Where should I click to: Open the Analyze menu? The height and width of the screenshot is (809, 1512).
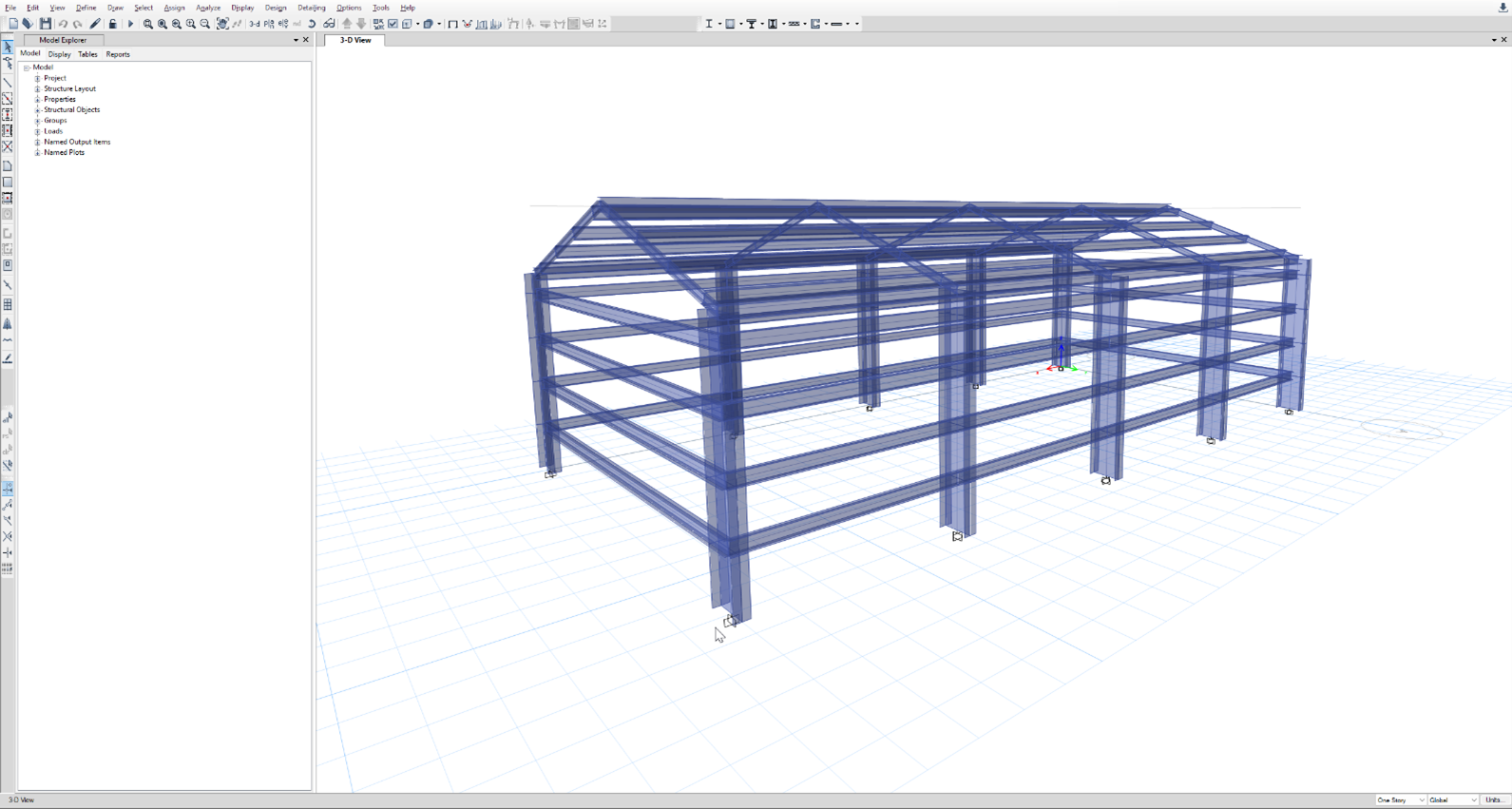point(208,8)
